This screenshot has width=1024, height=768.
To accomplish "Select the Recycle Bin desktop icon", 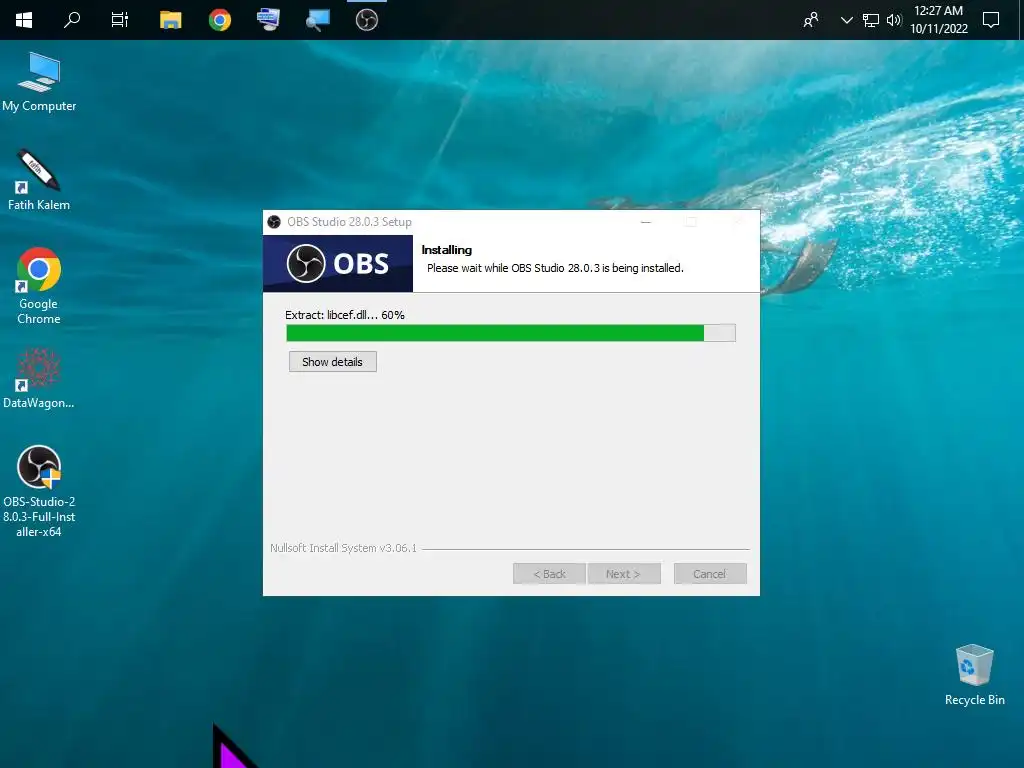I will coord(974,675).
